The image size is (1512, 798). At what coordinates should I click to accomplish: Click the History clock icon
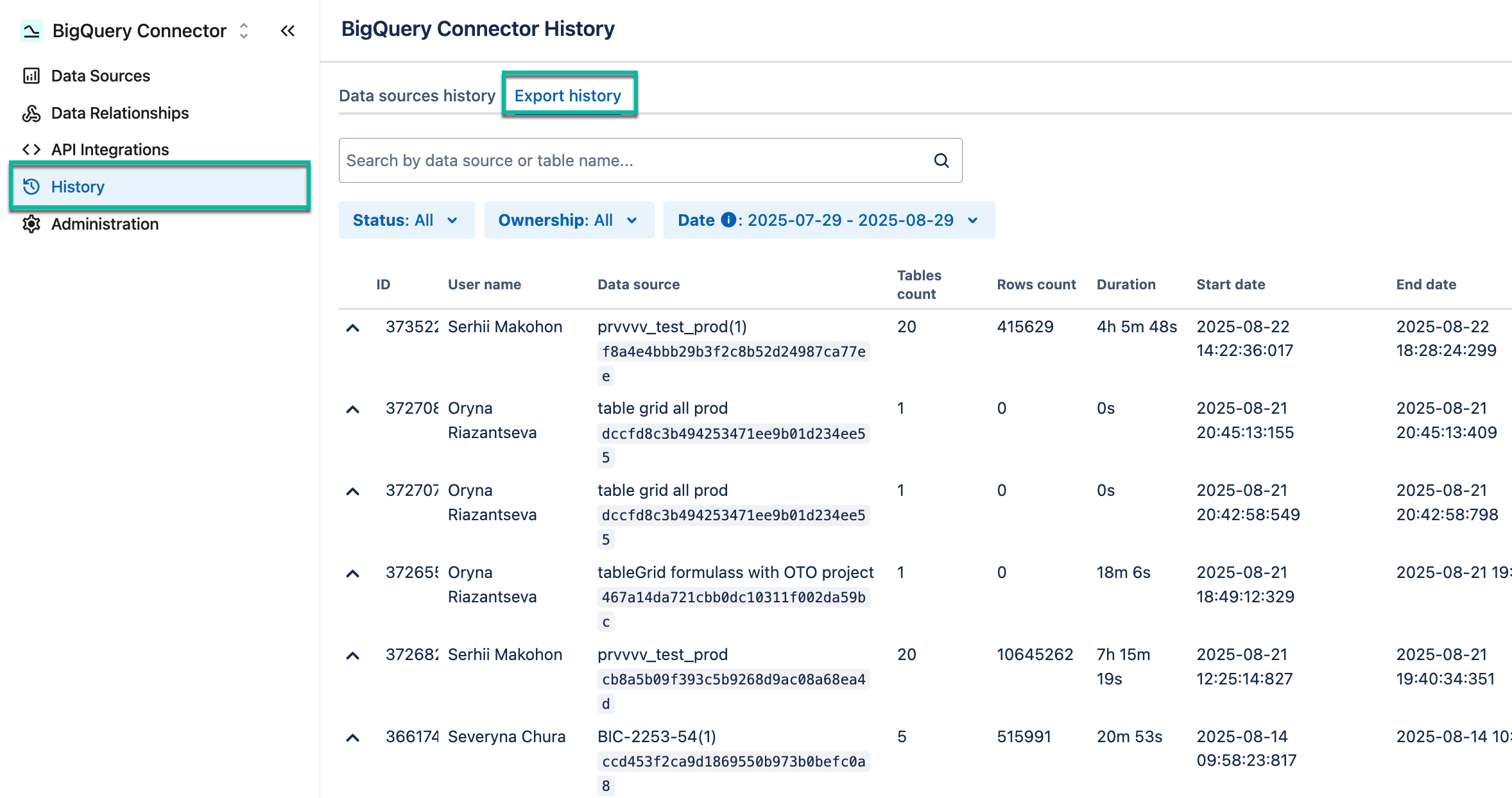(x=31, y=187)
